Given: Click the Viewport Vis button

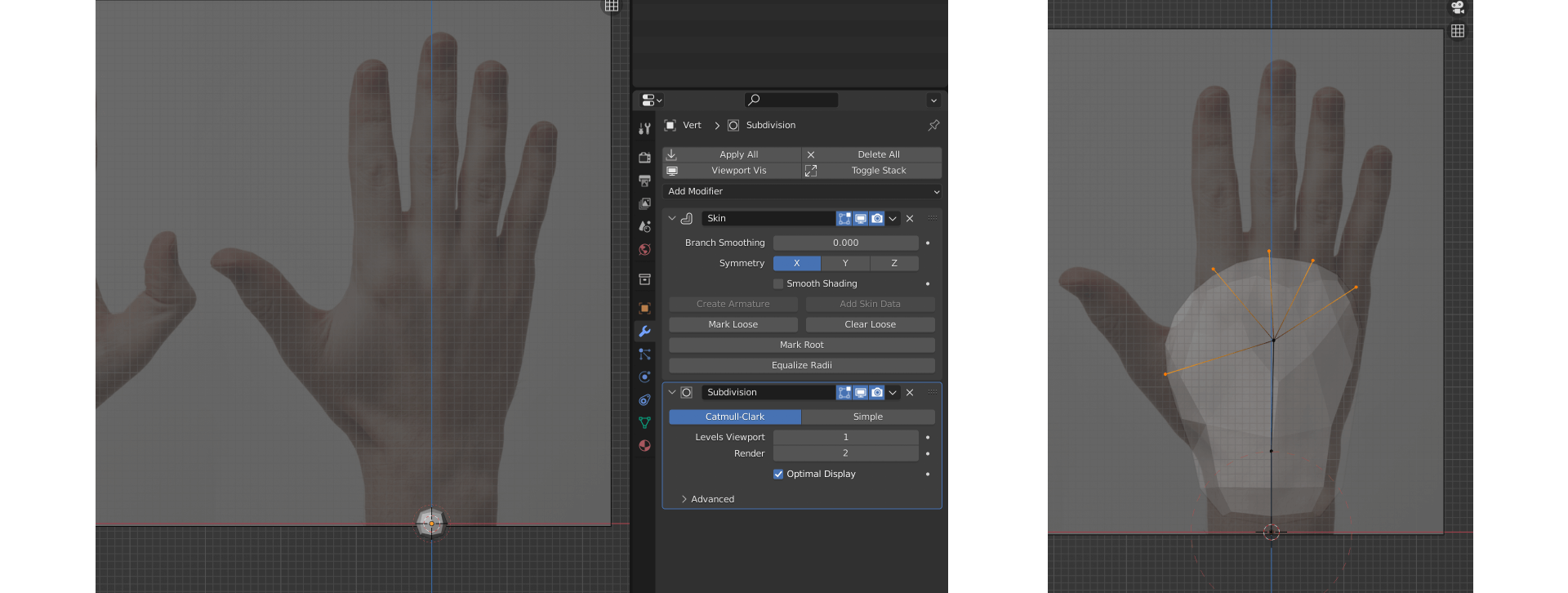Looking at the screenshot, I should [731, 171].
